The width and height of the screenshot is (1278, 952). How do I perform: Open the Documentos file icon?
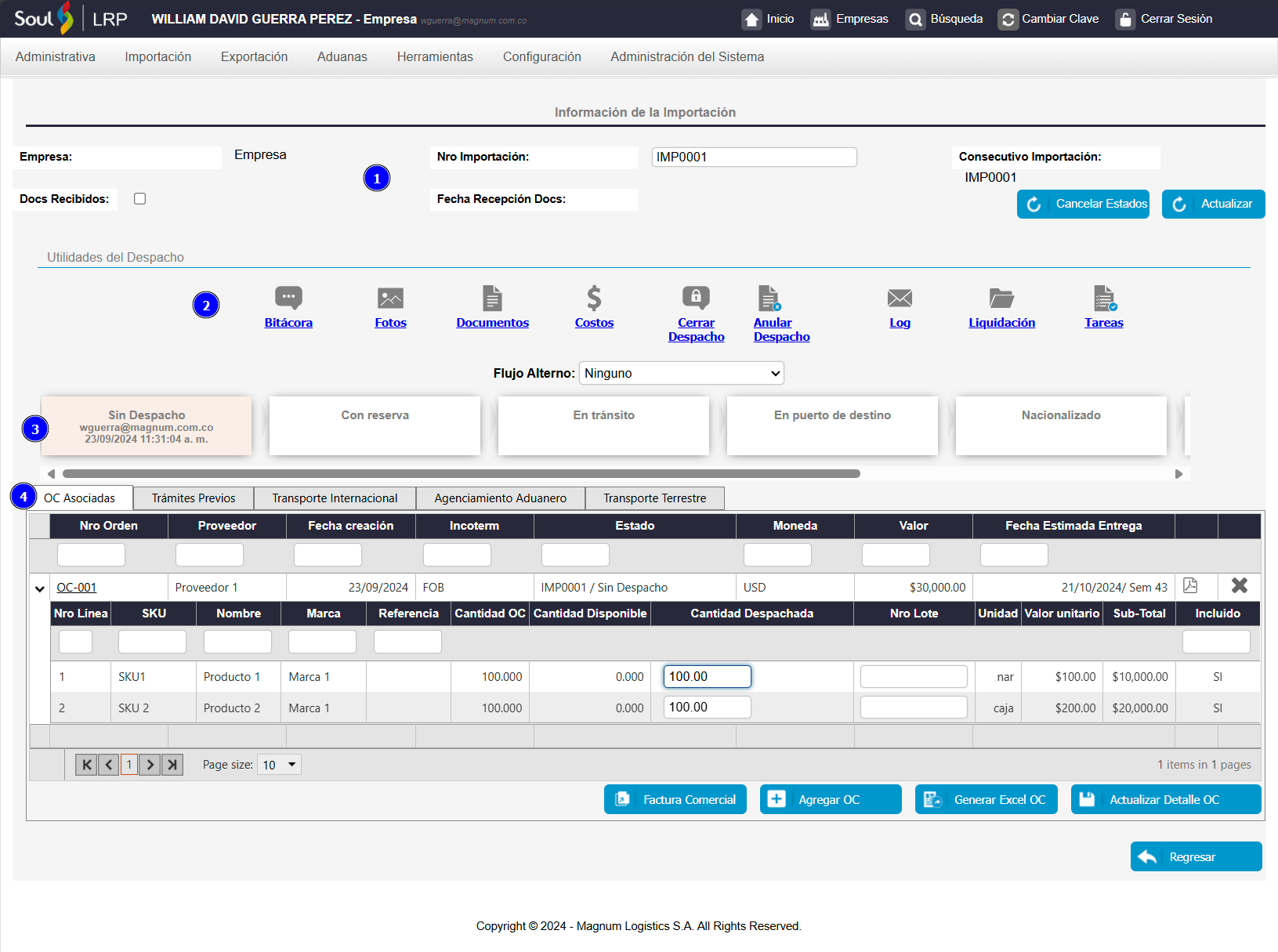click(x=492, y=299)
